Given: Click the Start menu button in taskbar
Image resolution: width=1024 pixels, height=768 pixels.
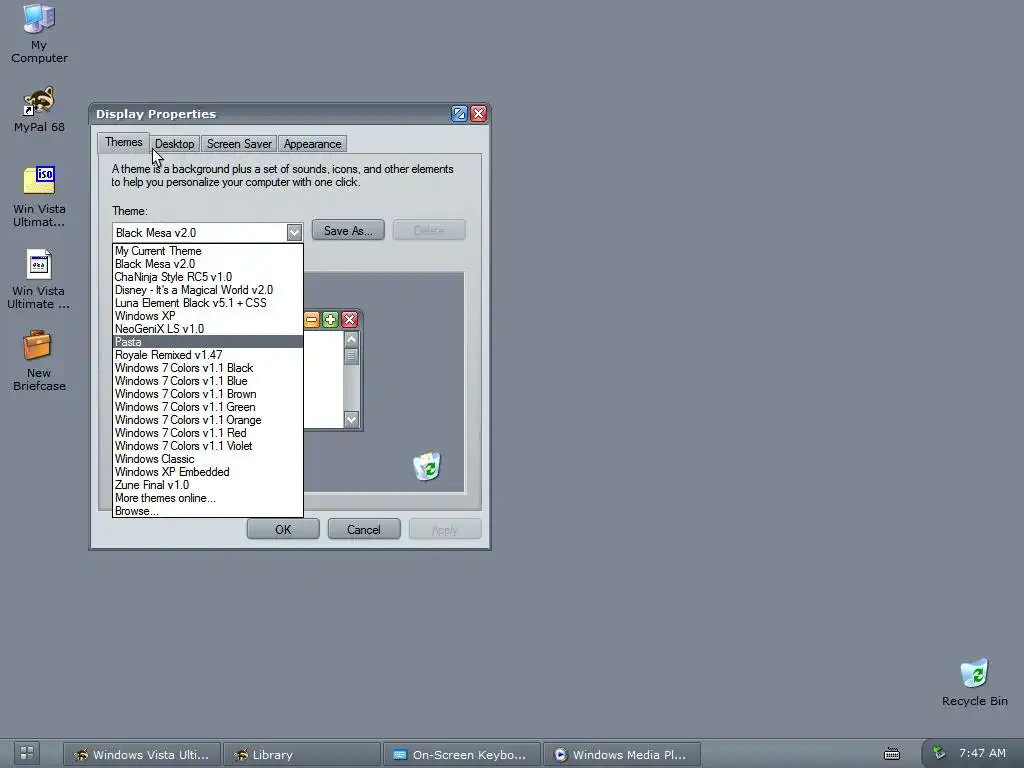Looking at the screenshot, I should (x=27, y=753).
